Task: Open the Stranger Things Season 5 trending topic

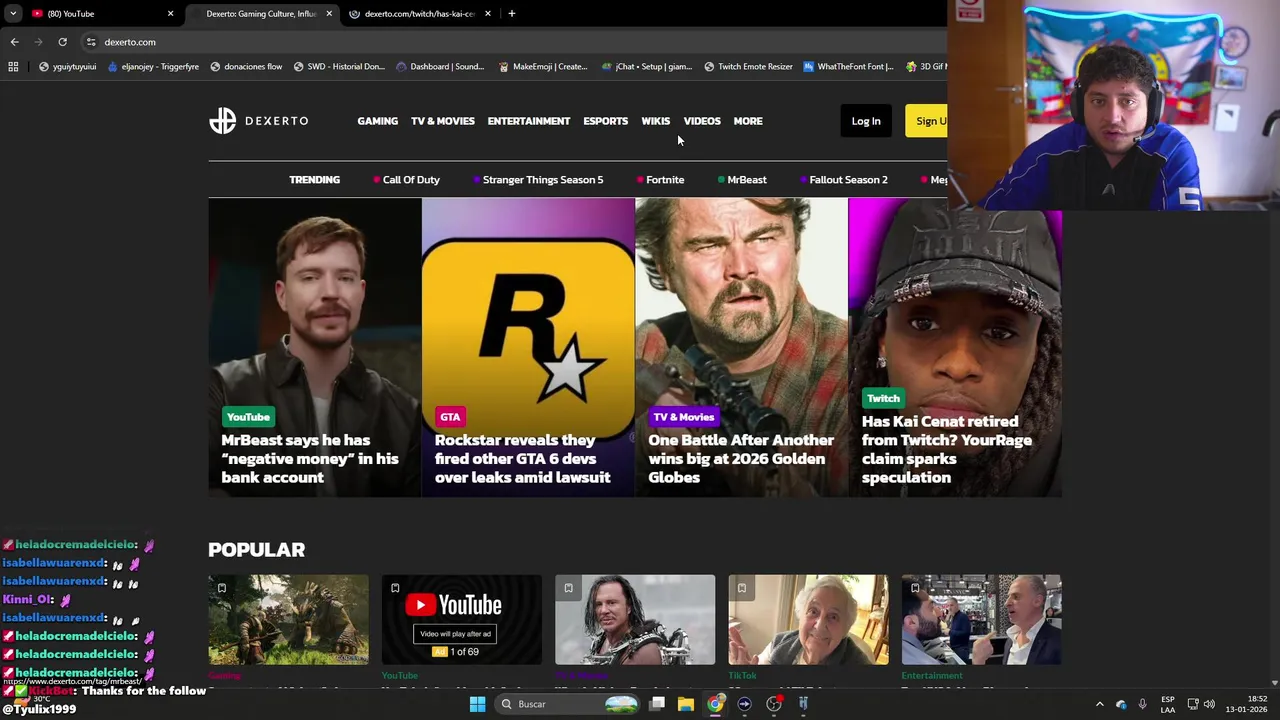Action: [x=538, y=180]
